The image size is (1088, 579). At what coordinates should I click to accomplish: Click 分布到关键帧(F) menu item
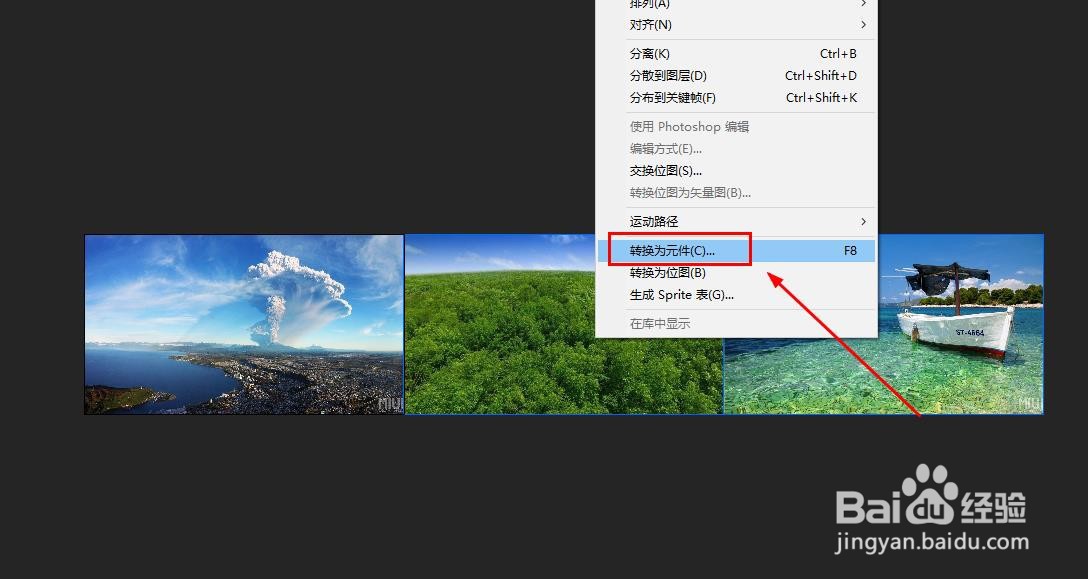coord(736,98)
